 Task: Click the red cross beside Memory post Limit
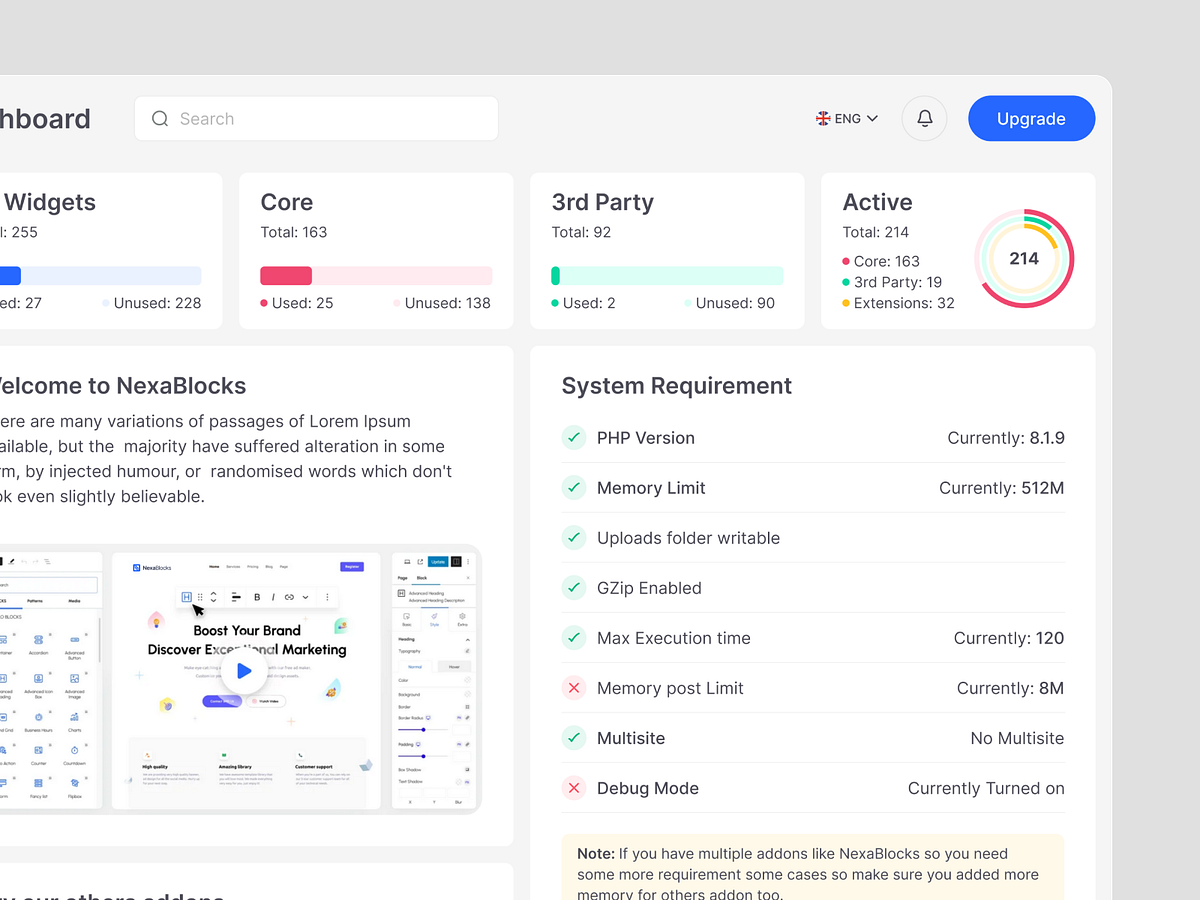coord(574,688)
